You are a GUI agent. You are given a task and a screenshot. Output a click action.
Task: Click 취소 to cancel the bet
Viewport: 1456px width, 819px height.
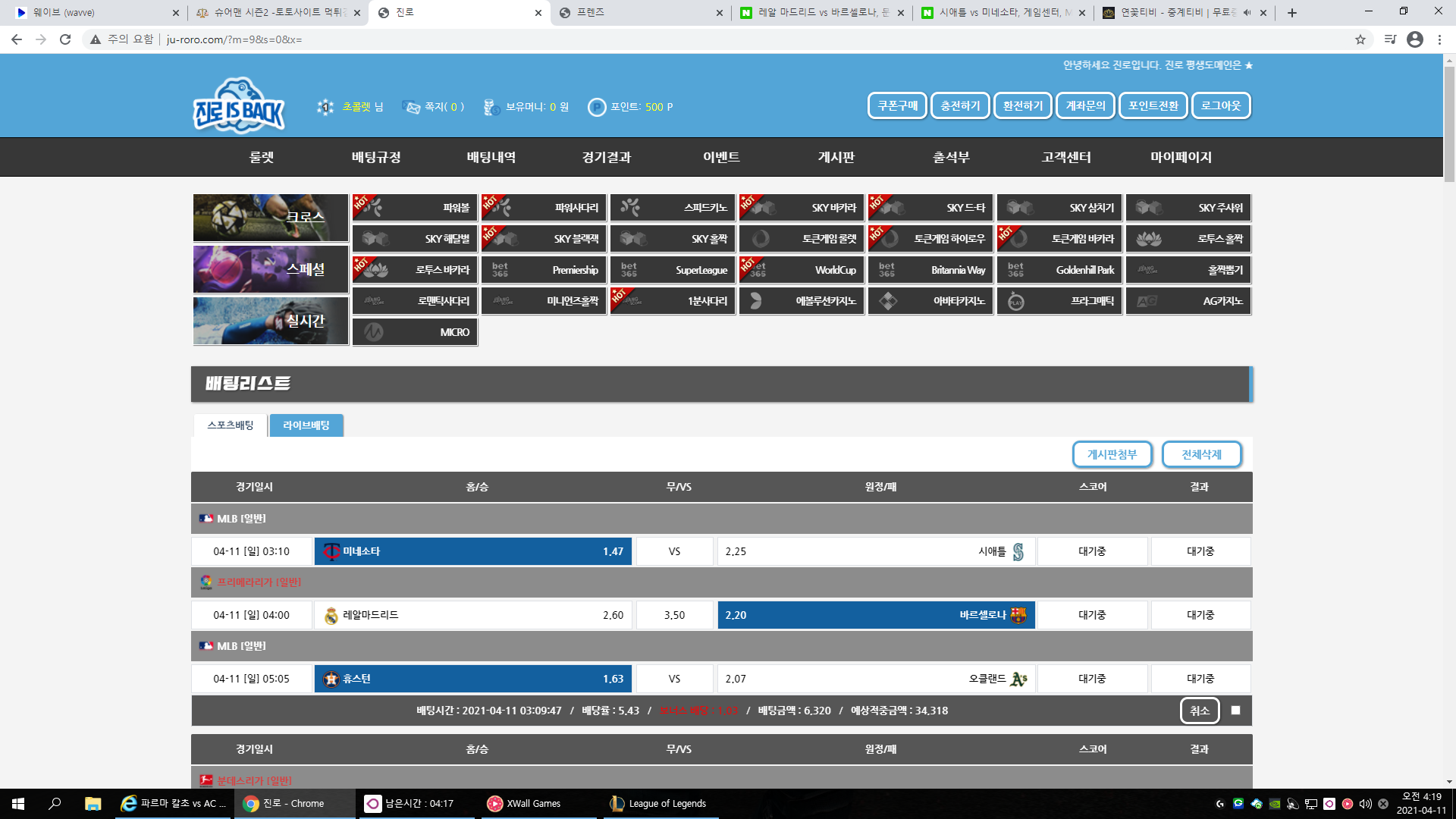click(1199, 711)
